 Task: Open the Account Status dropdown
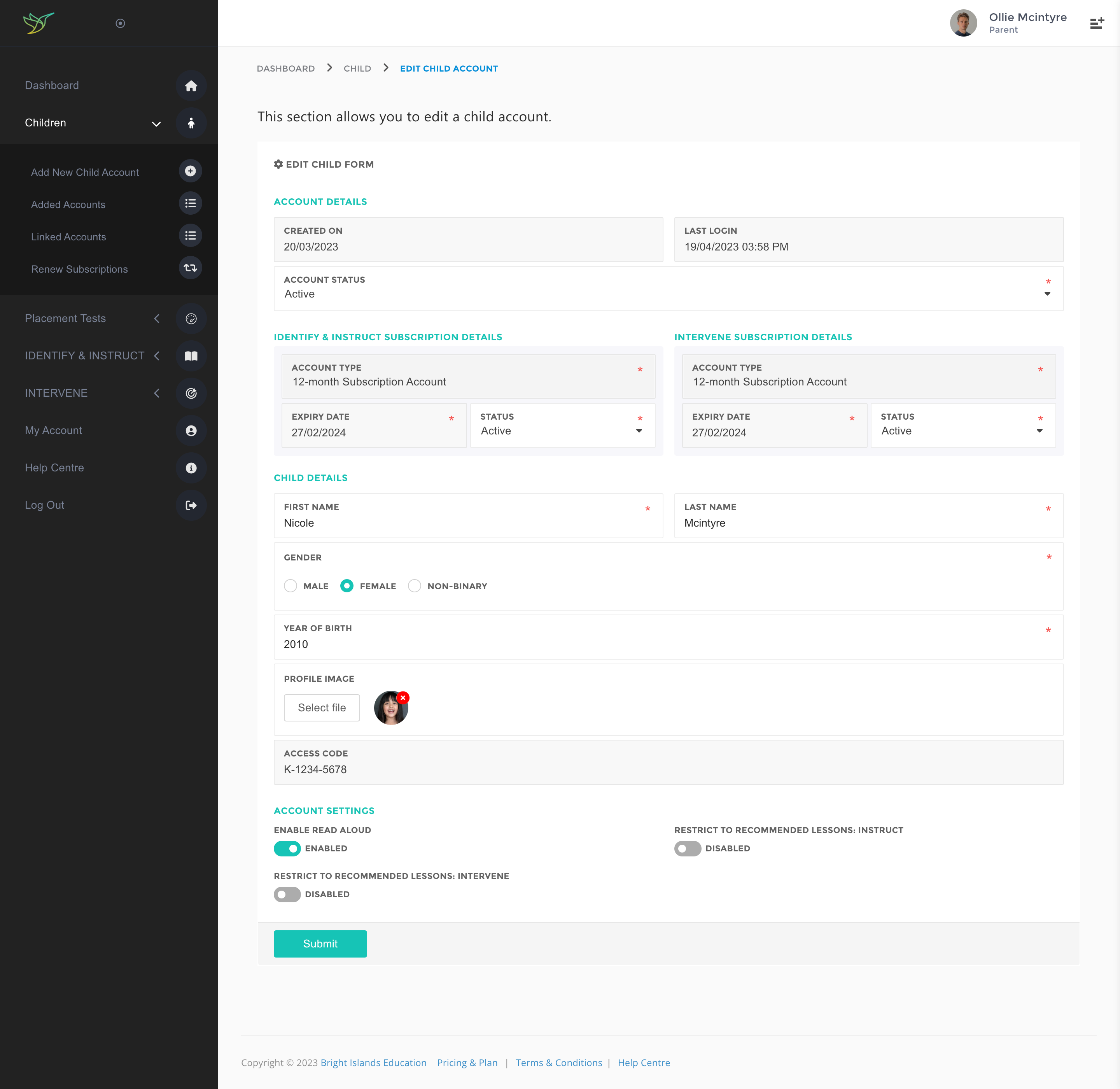(668, 293)
